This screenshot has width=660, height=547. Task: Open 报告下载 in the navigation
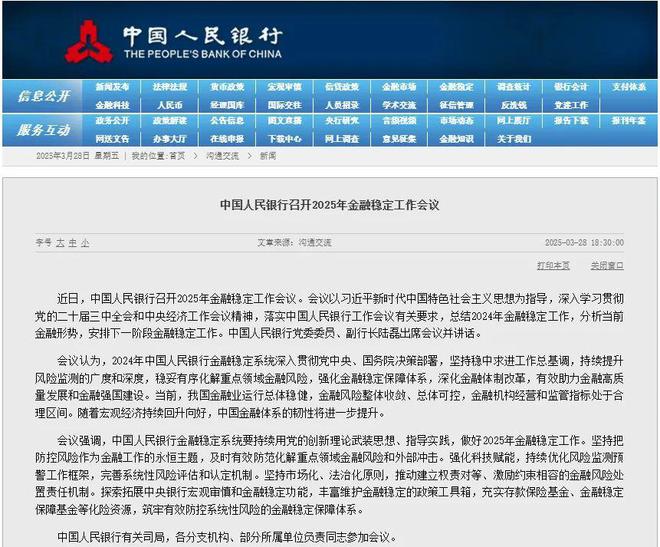pyautogui.click(x=571, y=121)
